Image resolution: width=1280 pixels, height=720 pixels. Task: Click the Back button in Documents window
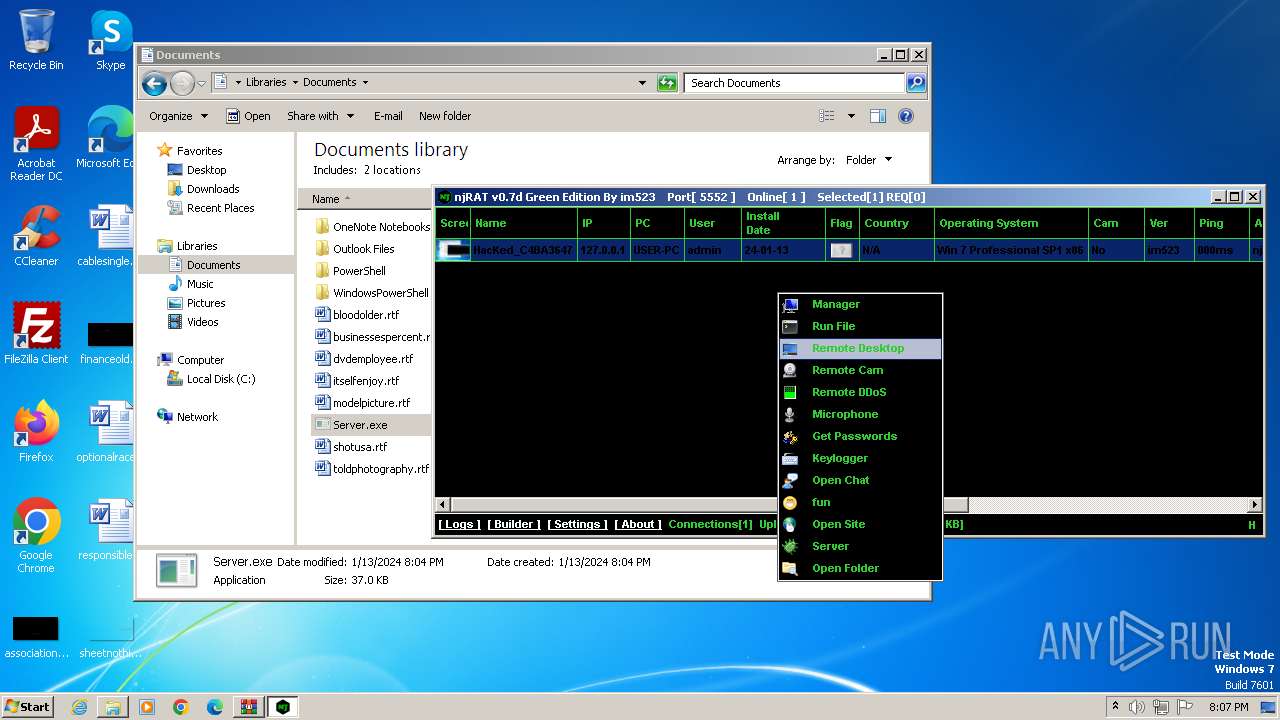[154, 83]
